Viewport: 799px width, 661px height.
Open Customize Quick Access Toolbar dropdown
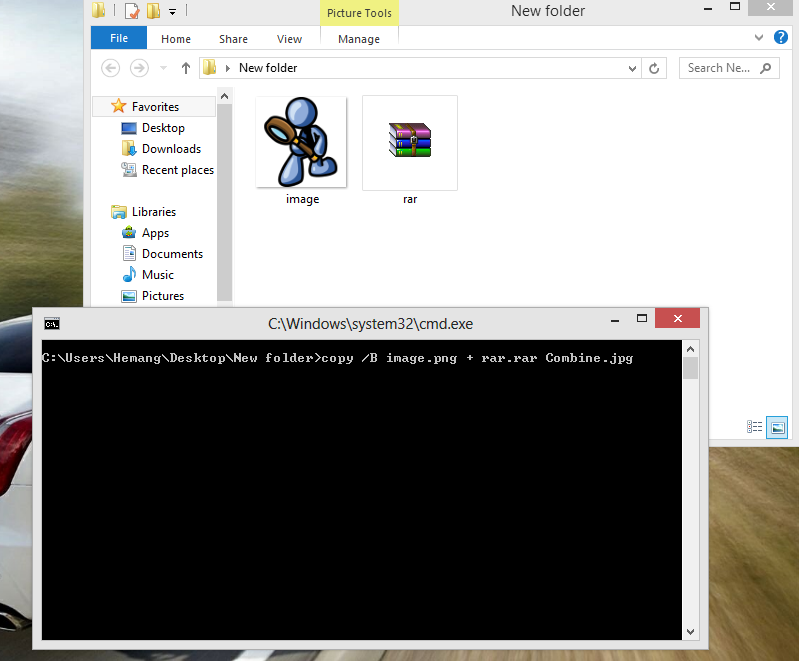(173, 12)
